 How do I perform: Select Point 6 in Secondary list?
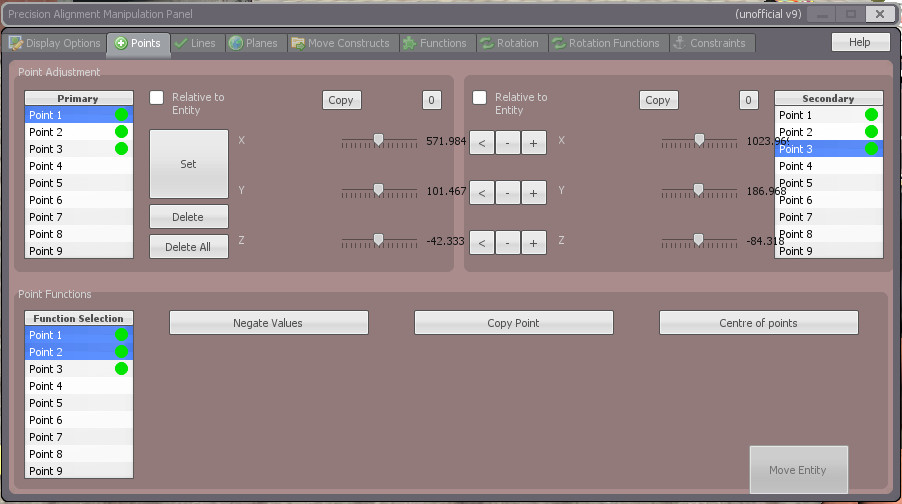click(829, 200)
